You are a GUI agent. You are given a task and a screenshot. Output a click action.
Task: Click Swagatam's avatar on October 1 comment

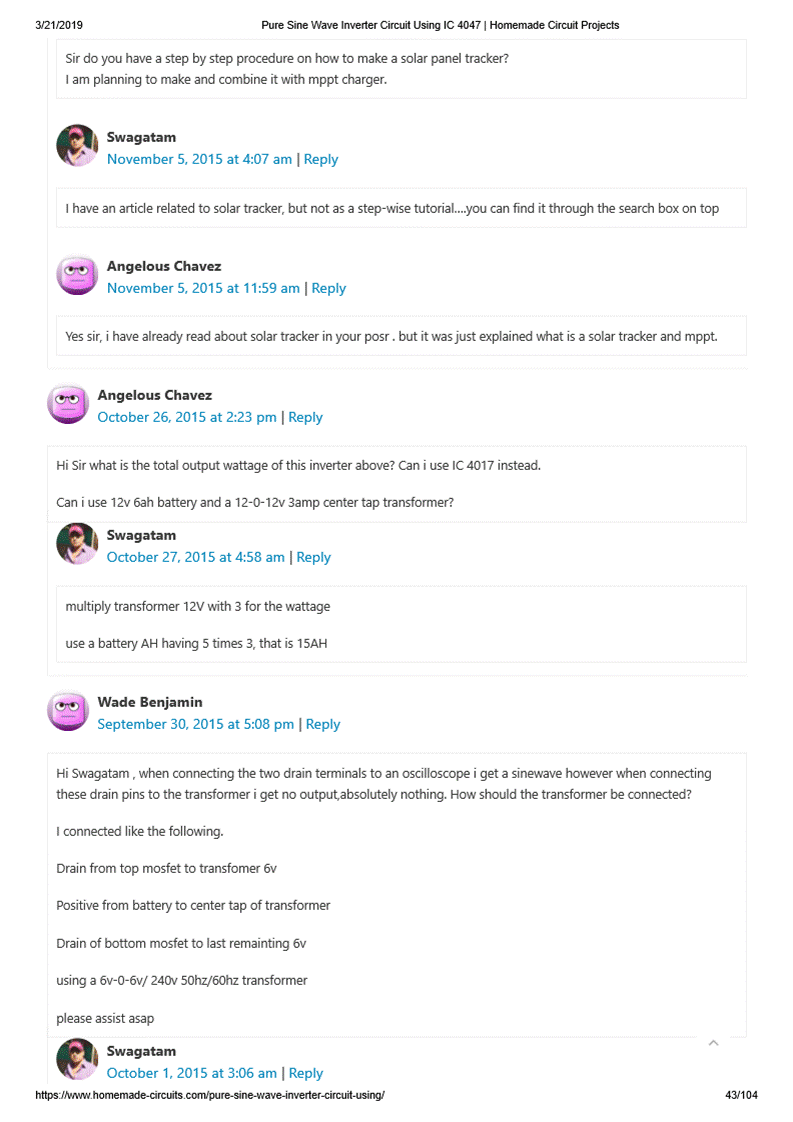click(77, 1060)
